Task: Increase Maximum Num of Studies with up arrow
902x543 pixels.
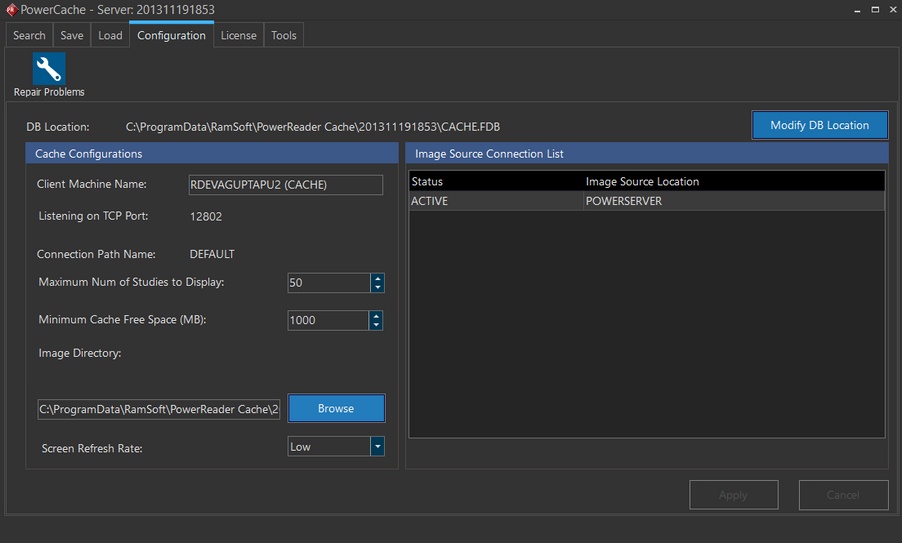Action: point(377,278)
